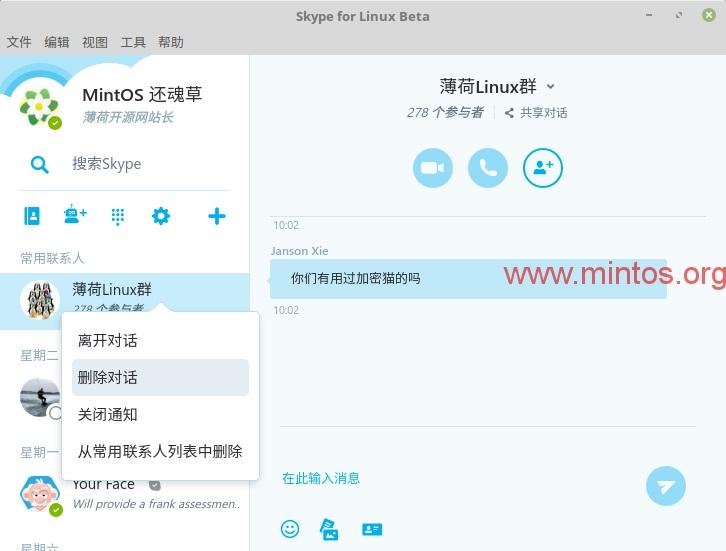Click the 薄荷Linux群 group avatar
This screenshot has width=726, height=551.
(x=40, y=300)
